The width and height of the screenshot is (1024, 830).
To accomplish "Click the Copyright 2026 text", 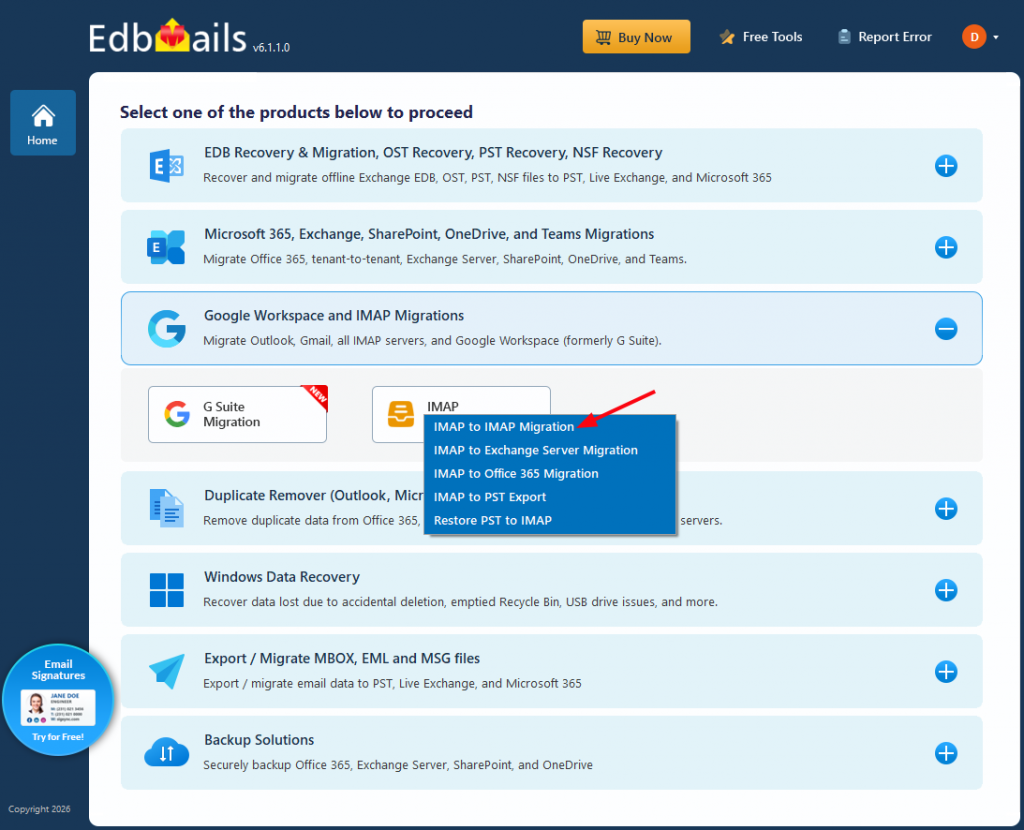I will [x=39, y=809].
